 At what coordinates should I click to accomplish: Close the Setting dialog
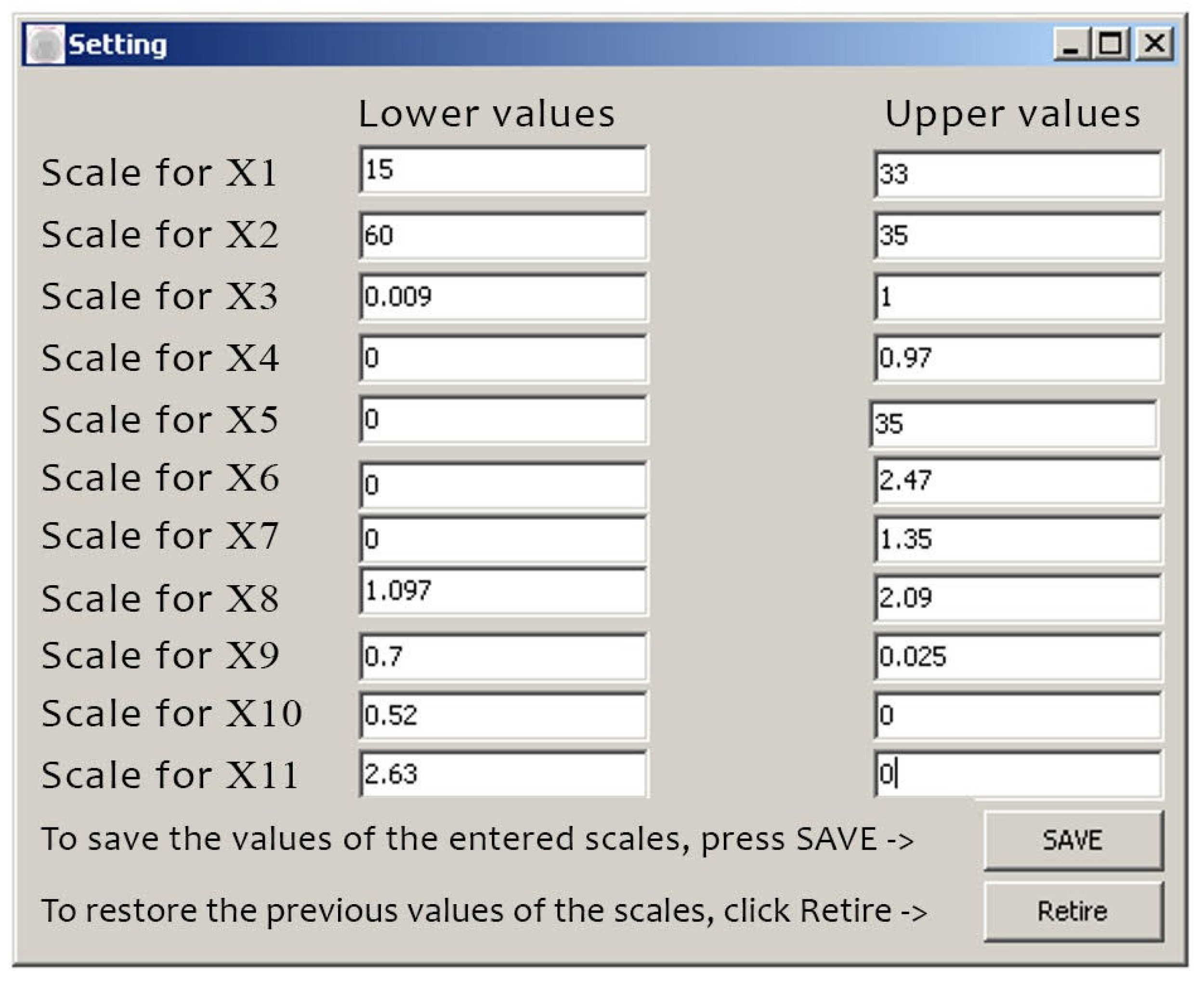[x=1154, y=44]
